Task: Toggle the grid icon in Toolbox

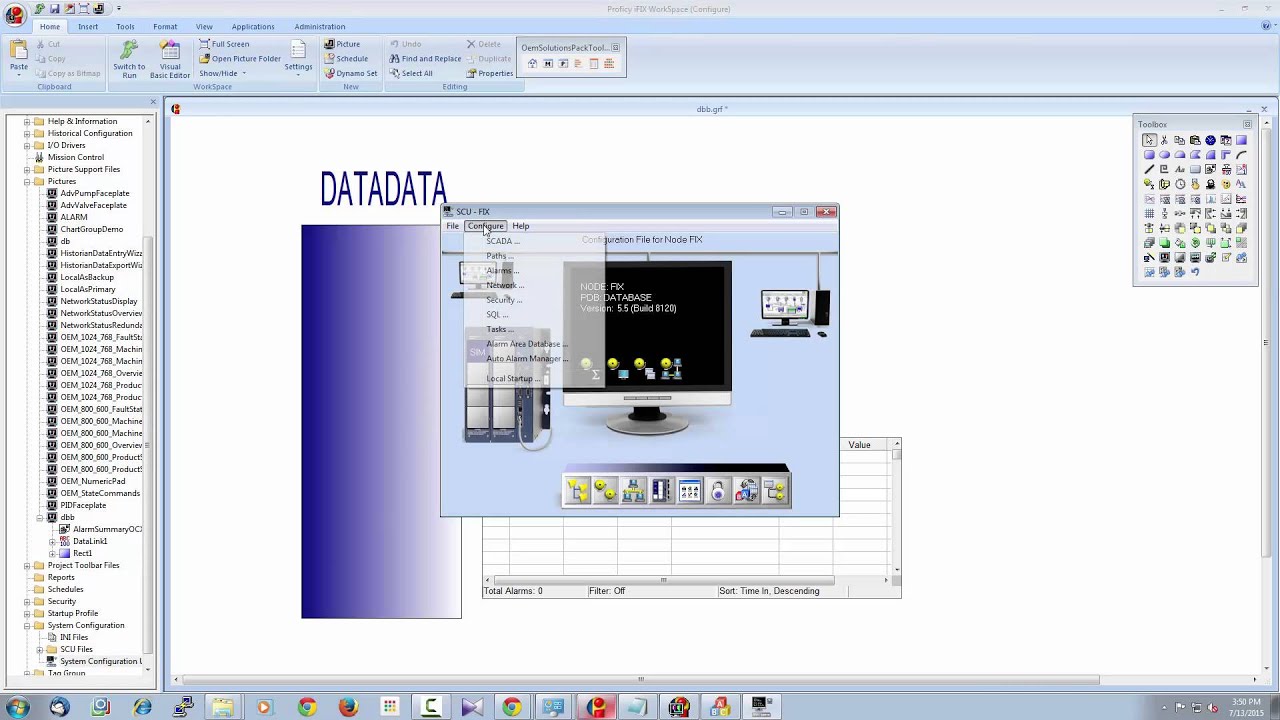Action: point(1149,213)
